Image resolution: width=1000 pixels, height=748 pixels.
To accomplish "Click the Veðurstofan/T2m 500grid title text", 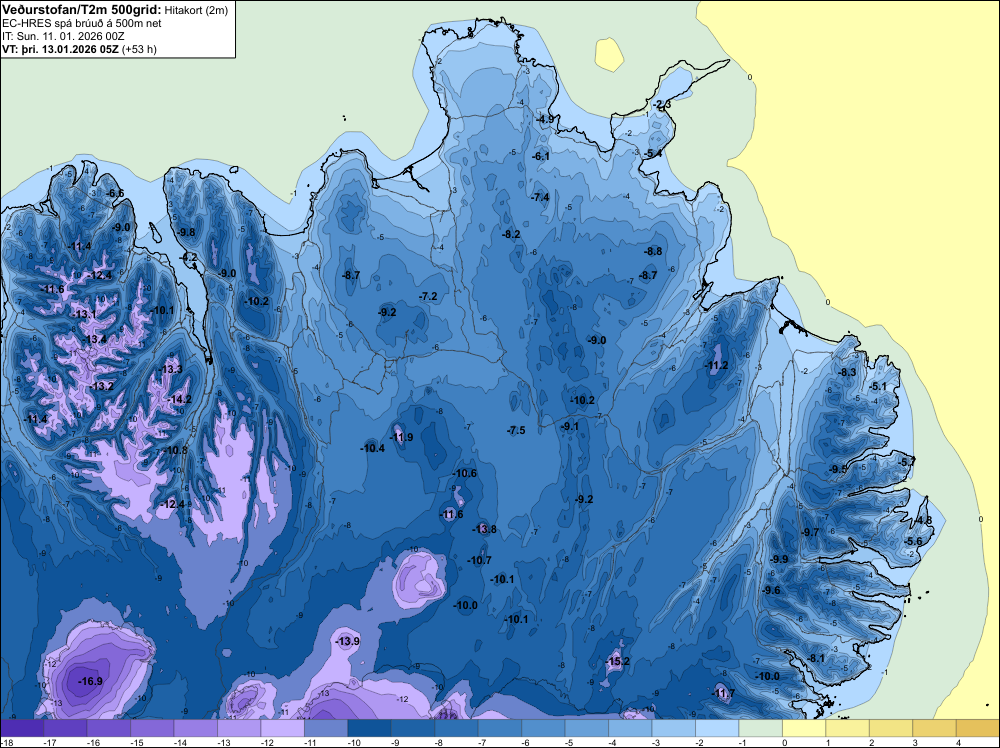I will 81,10.
